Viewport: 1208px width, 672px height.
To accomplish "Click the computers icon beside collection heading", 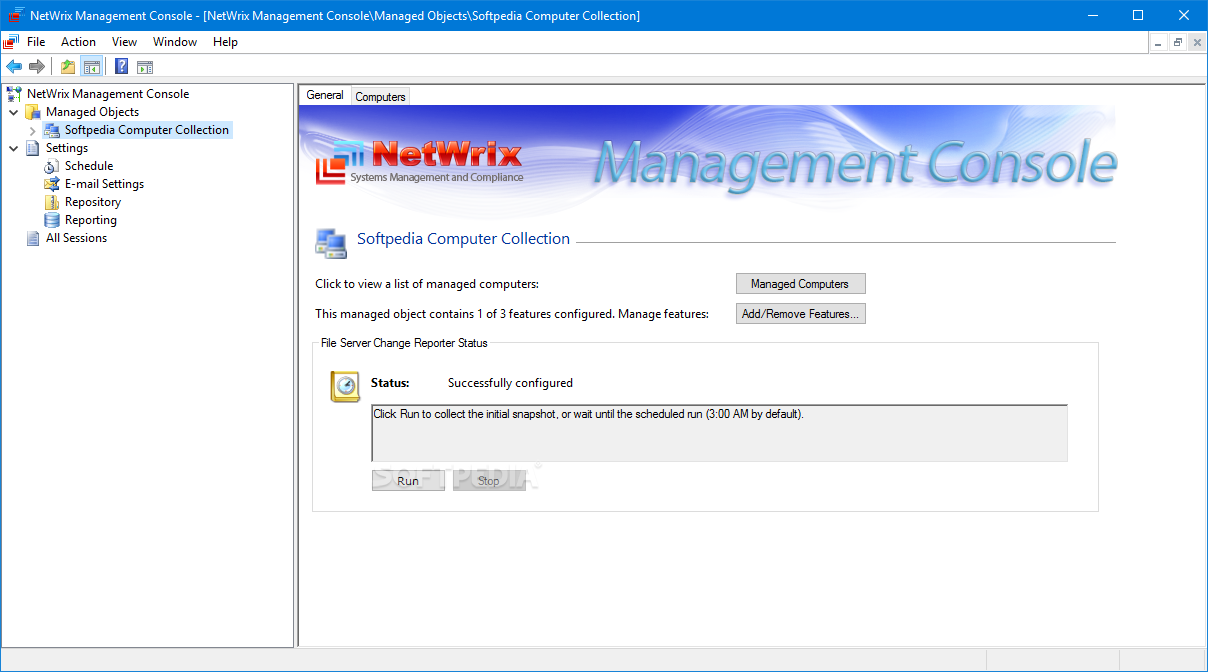I will [331, 242].
